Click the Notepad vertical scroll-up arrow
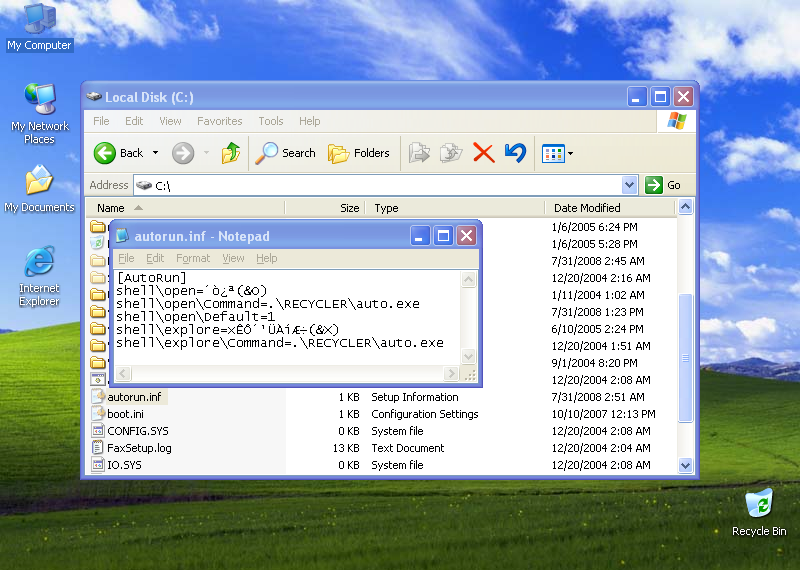 pyautogui.click(x=468, y=279)
